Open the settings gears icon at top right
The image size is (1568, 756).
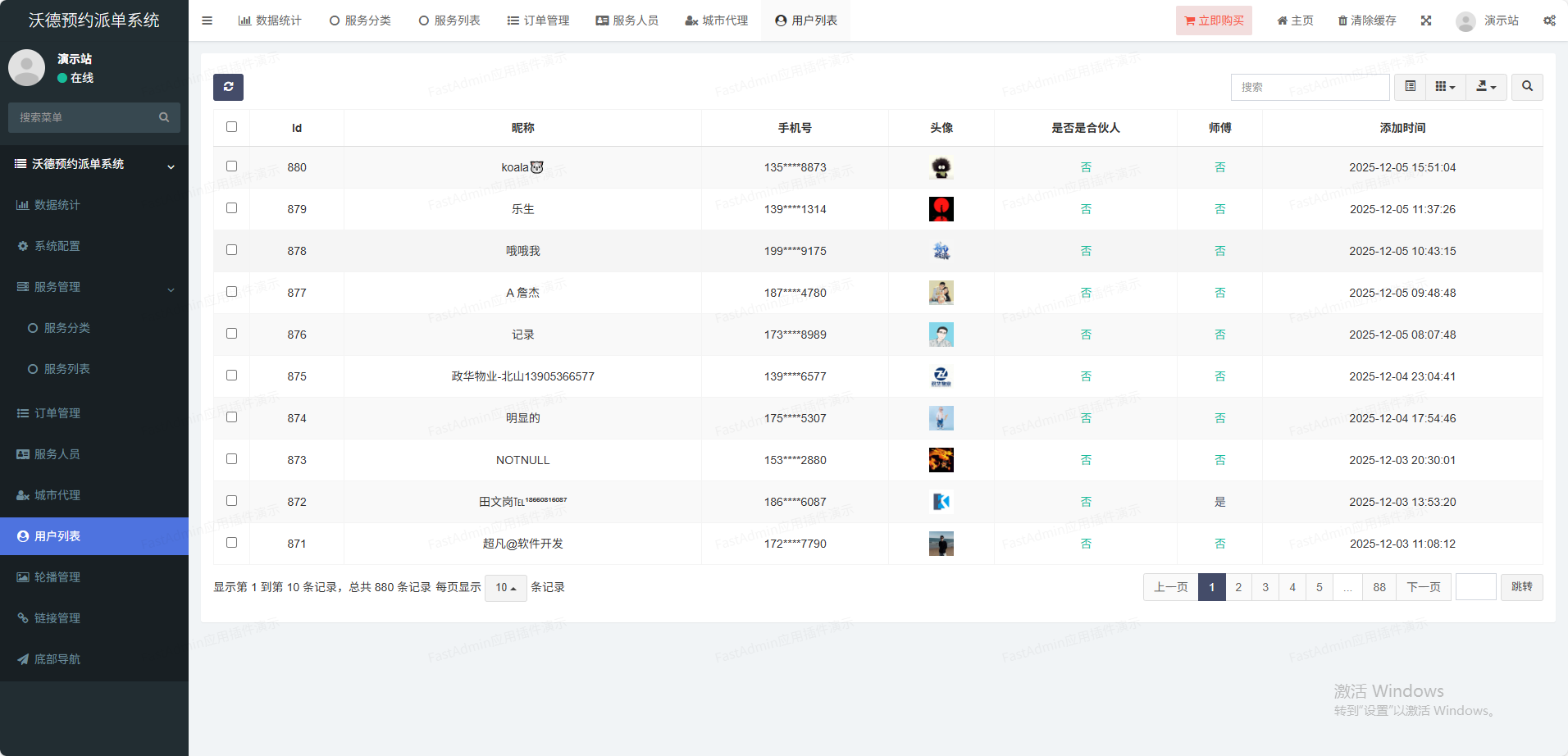1549,20
